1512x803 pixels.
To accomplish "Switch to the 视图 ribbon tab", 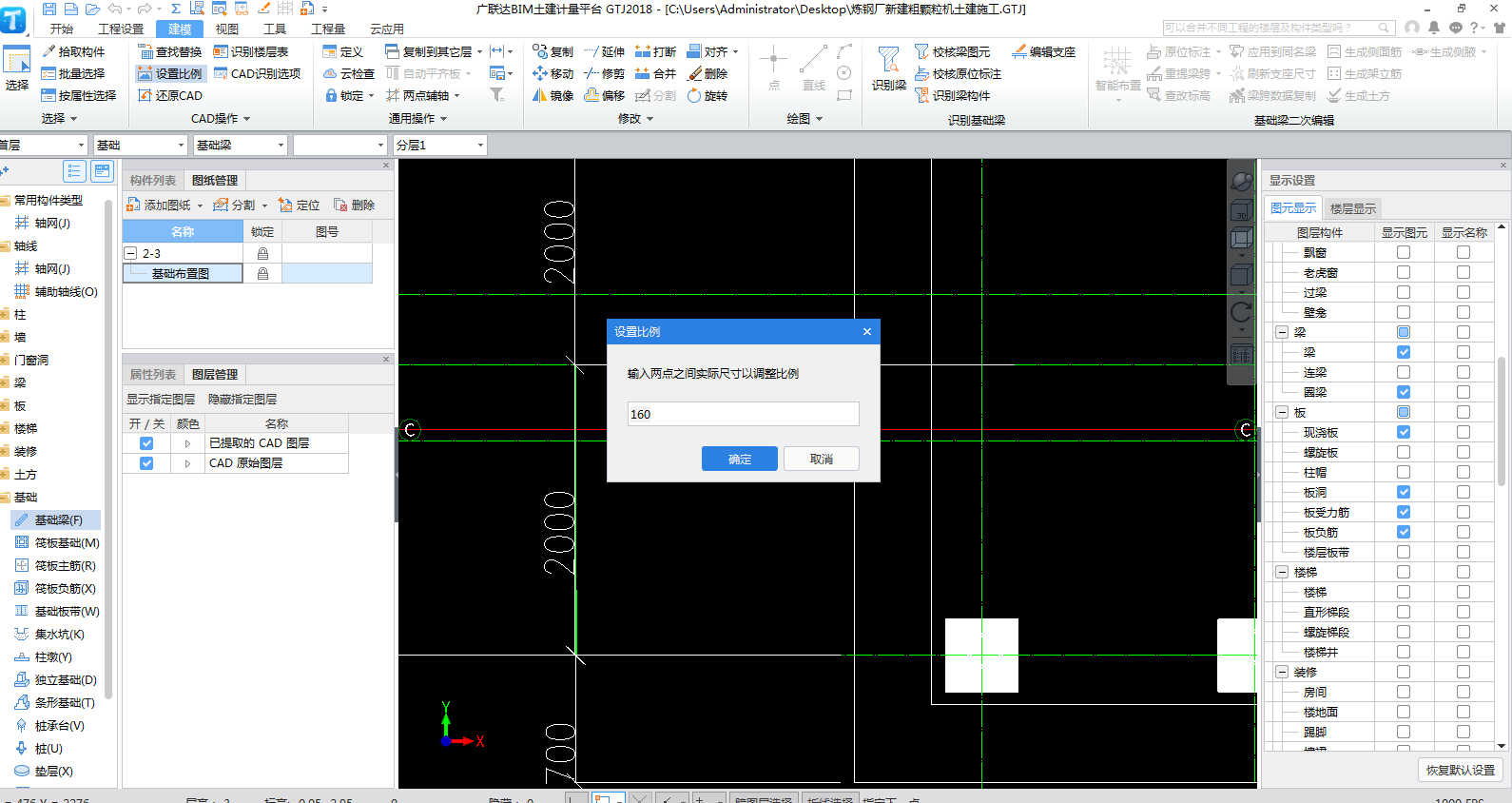I will [227, 29].
